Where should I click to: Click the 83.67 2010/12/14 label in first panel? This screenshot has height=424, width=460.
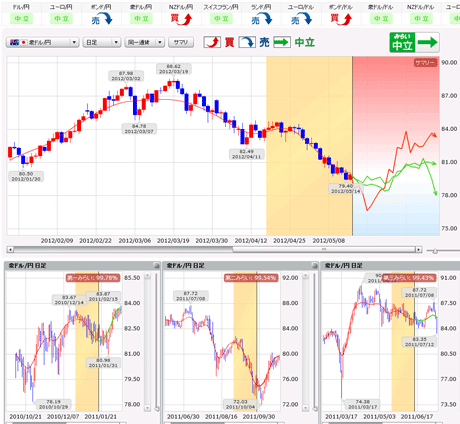[x=69, y=300]
